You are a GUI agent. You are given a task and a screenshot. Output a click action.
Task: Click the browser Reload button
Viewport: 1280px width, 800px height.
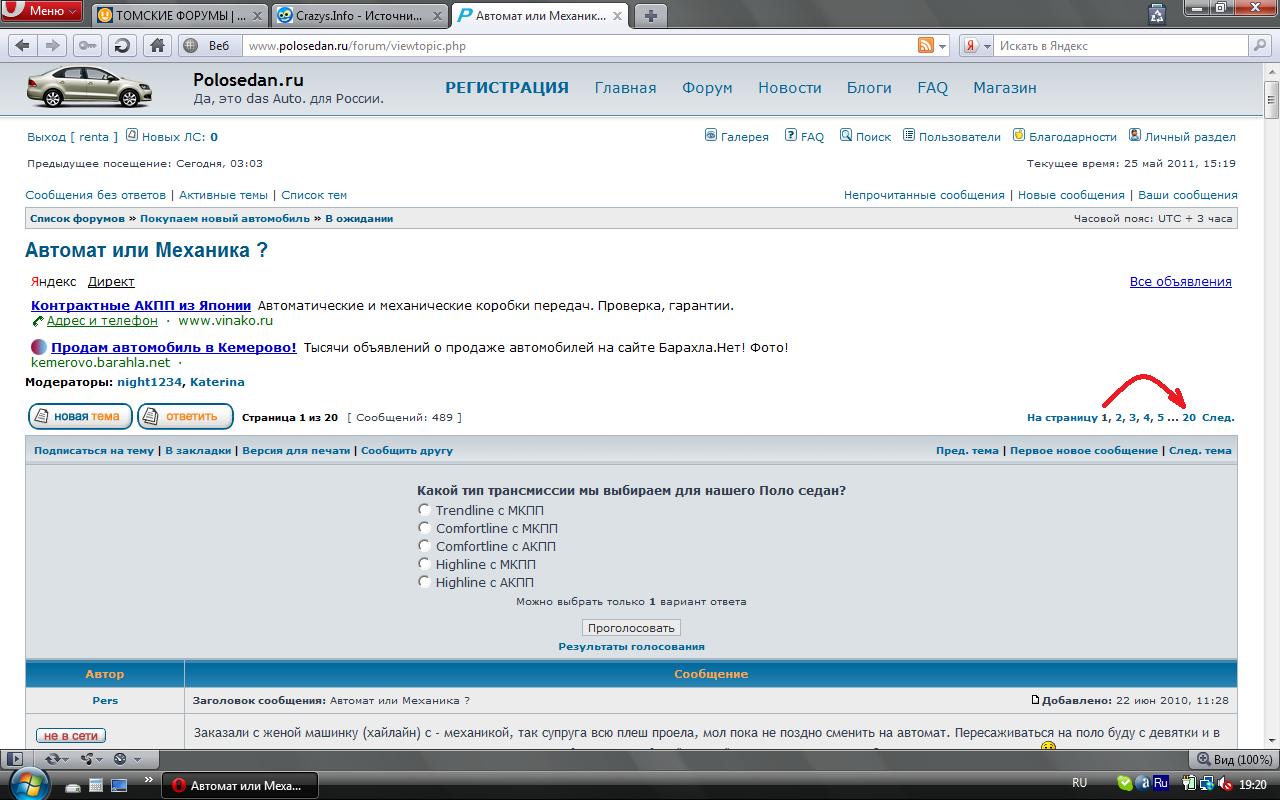(122, 45)
